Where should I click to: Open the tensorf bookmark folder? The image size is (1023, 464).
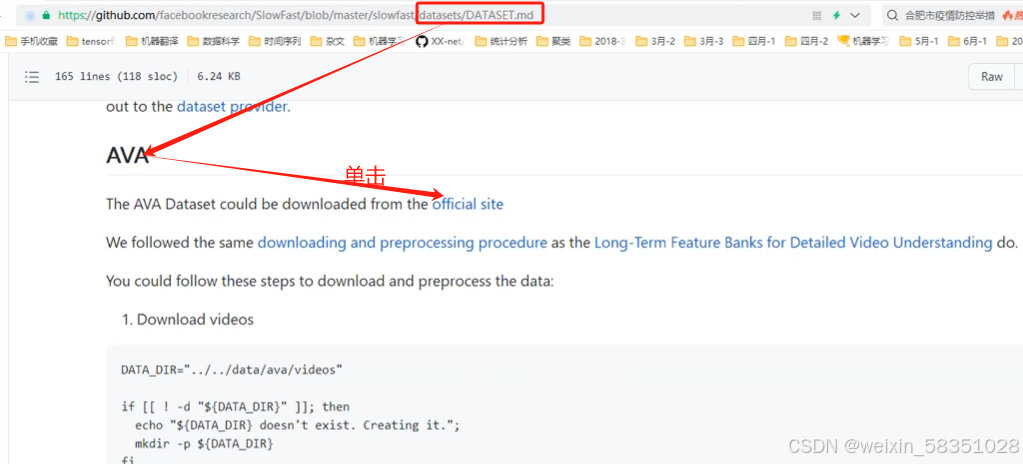pos(91,41)
